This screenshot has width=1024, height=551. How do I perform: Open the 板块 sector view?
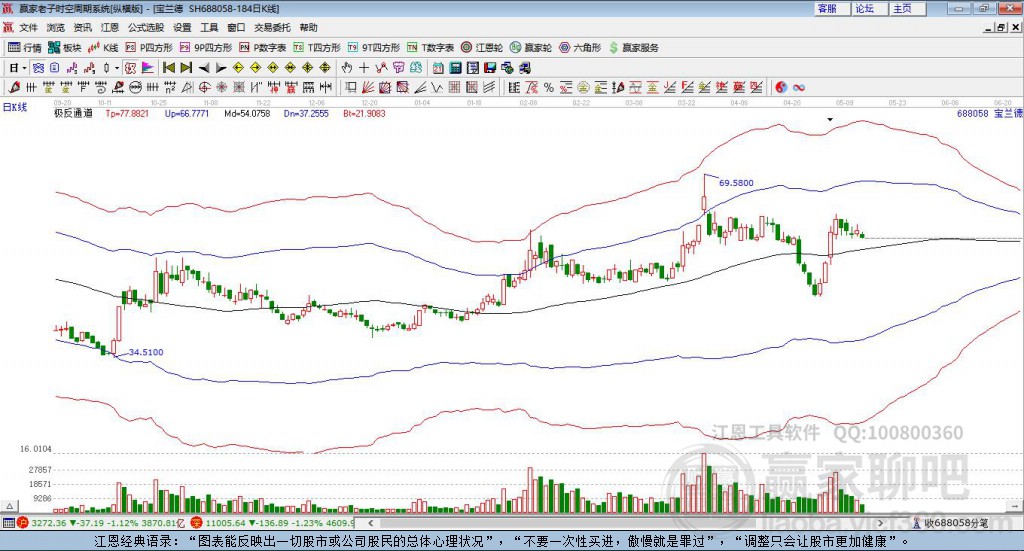64,48
